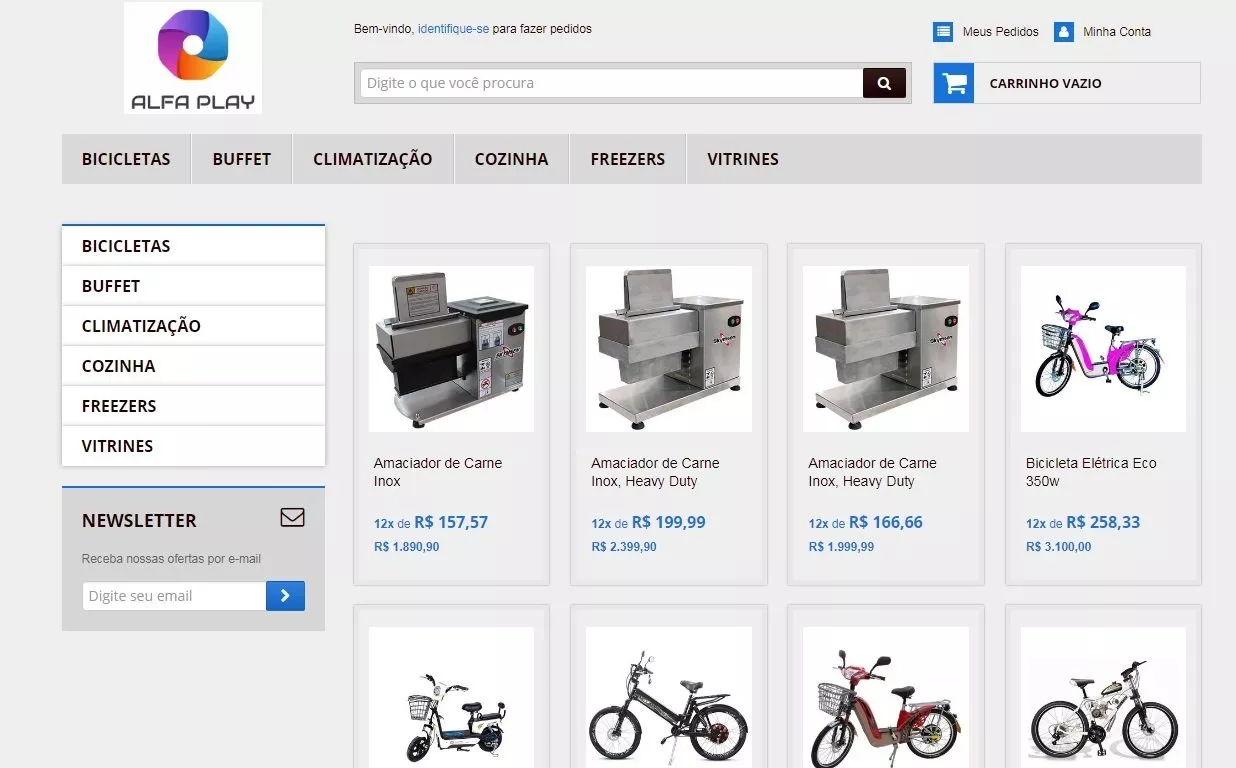Select Cozinha in sidebar categories
The width and height of the screenshot is (1236, 768).
click(x=193, y=366)
